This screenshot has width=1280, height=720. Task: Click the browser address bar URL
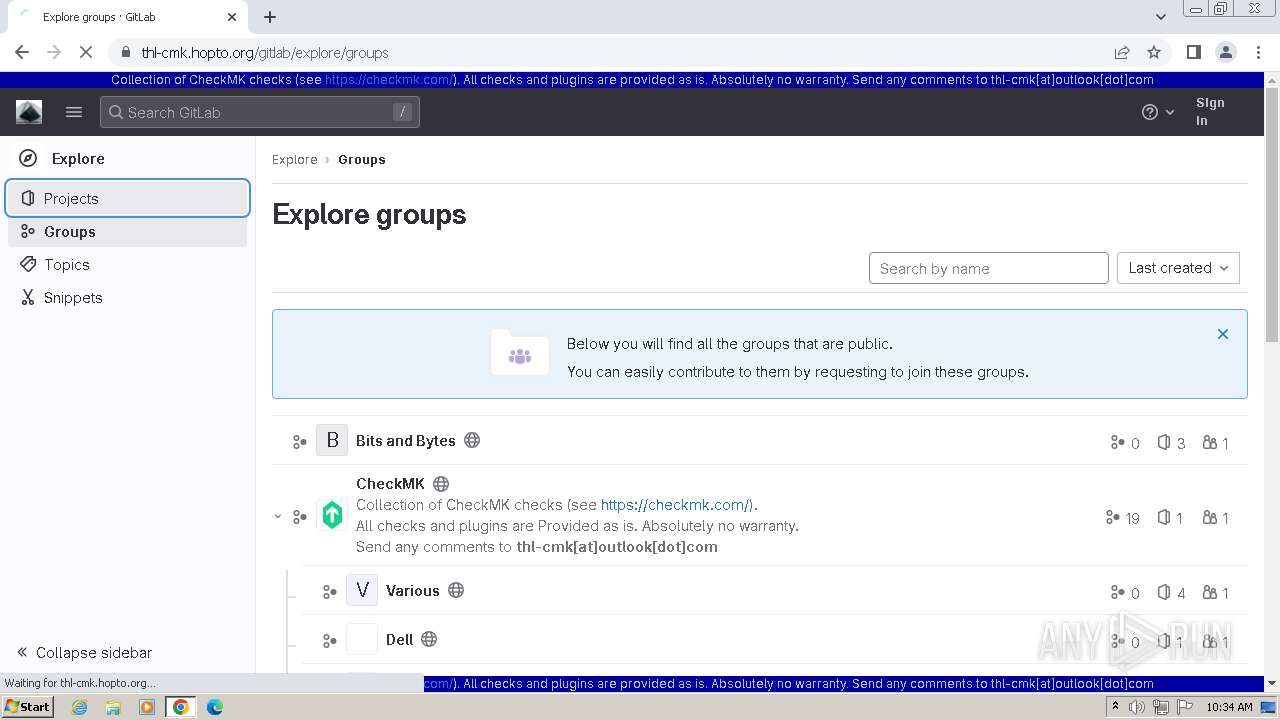pyautogui.click(x=265, y=52)
